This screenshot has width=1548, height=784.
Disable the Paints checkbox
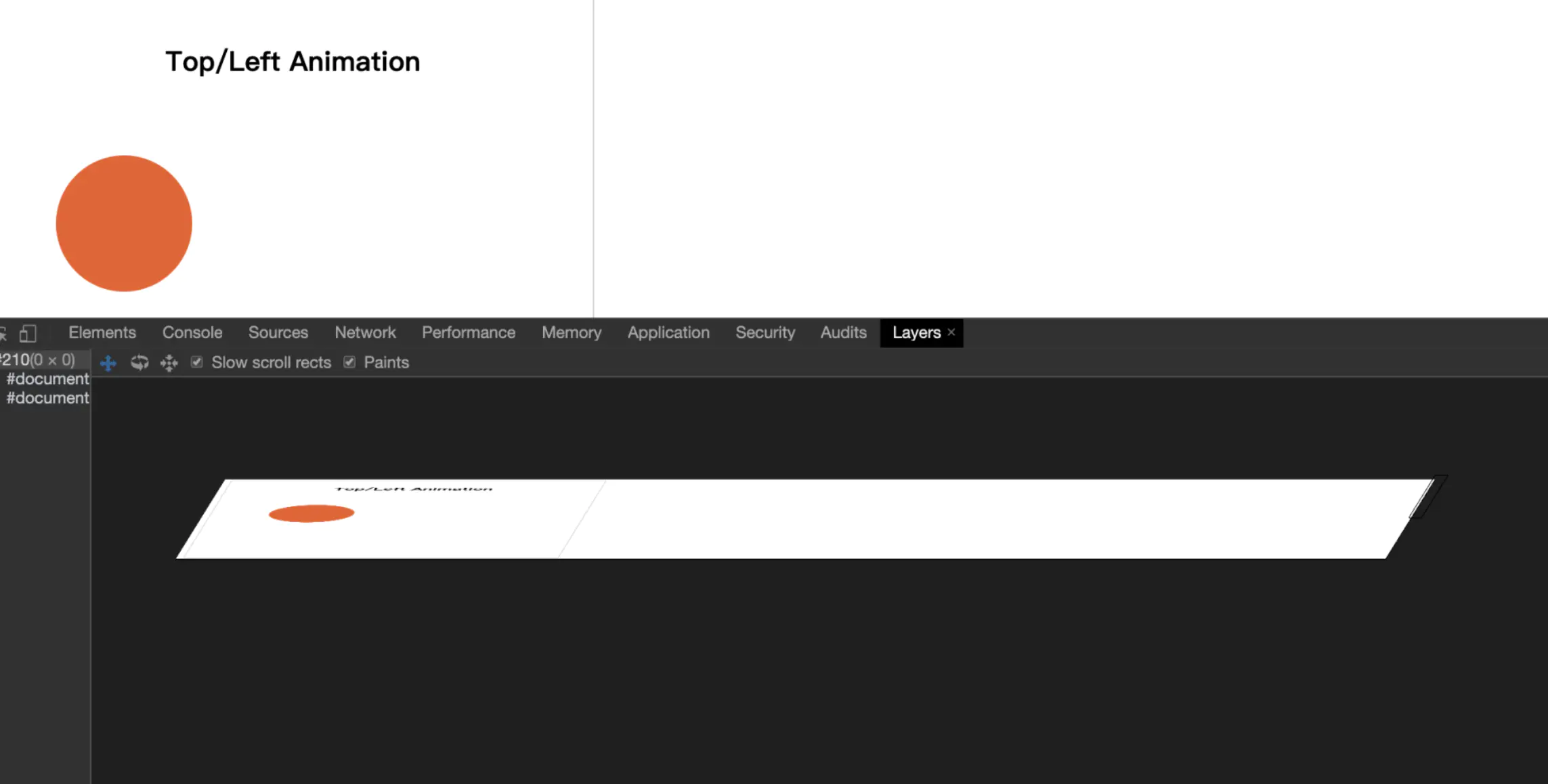tap(349, 362)
